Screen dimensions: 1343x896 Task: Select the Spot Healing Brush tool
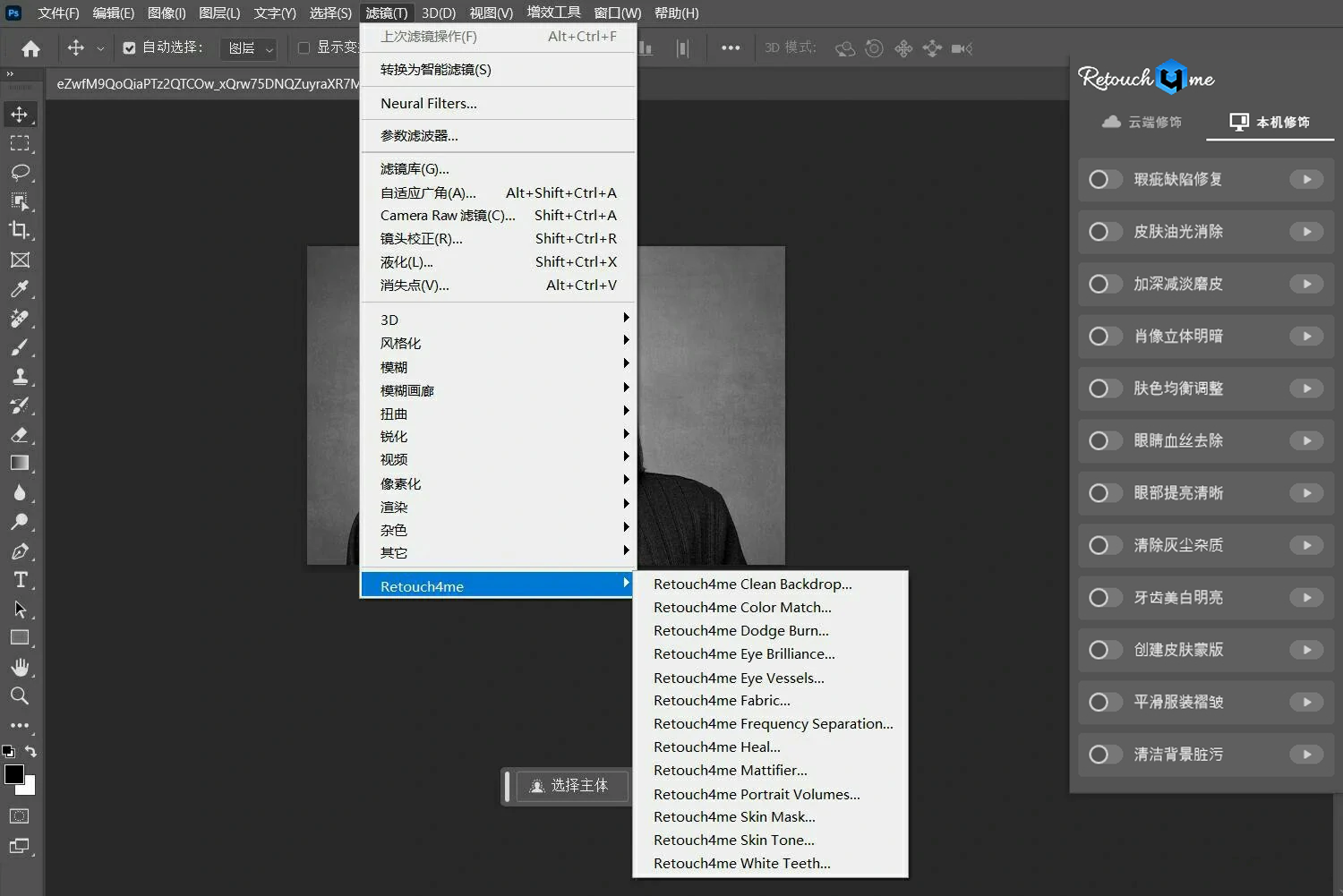click(20, 318)
